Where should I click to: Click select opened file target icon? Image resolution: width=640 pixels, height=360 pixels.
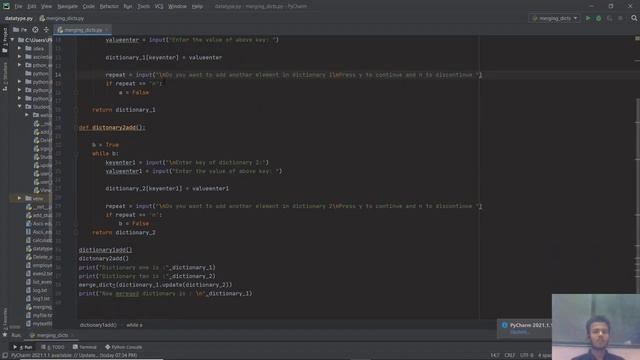pos(36,30)
